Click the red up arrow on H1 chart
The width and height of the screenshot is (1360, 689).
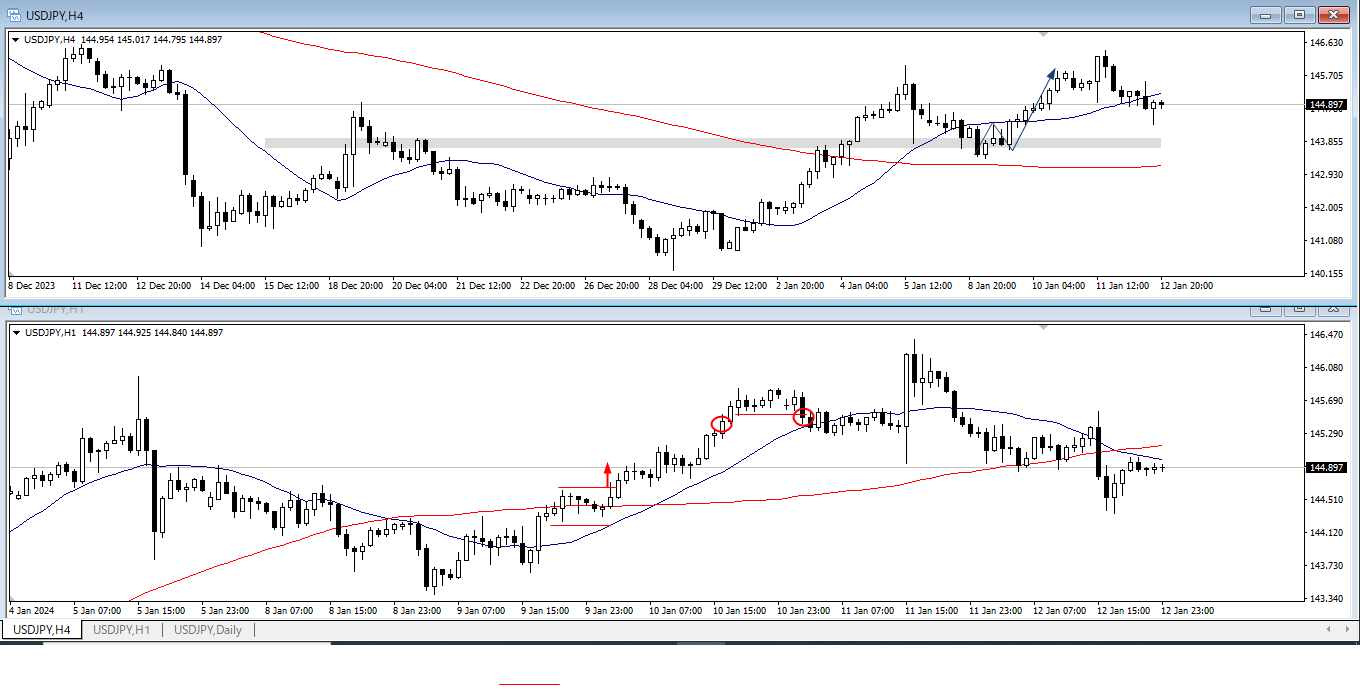607,471
